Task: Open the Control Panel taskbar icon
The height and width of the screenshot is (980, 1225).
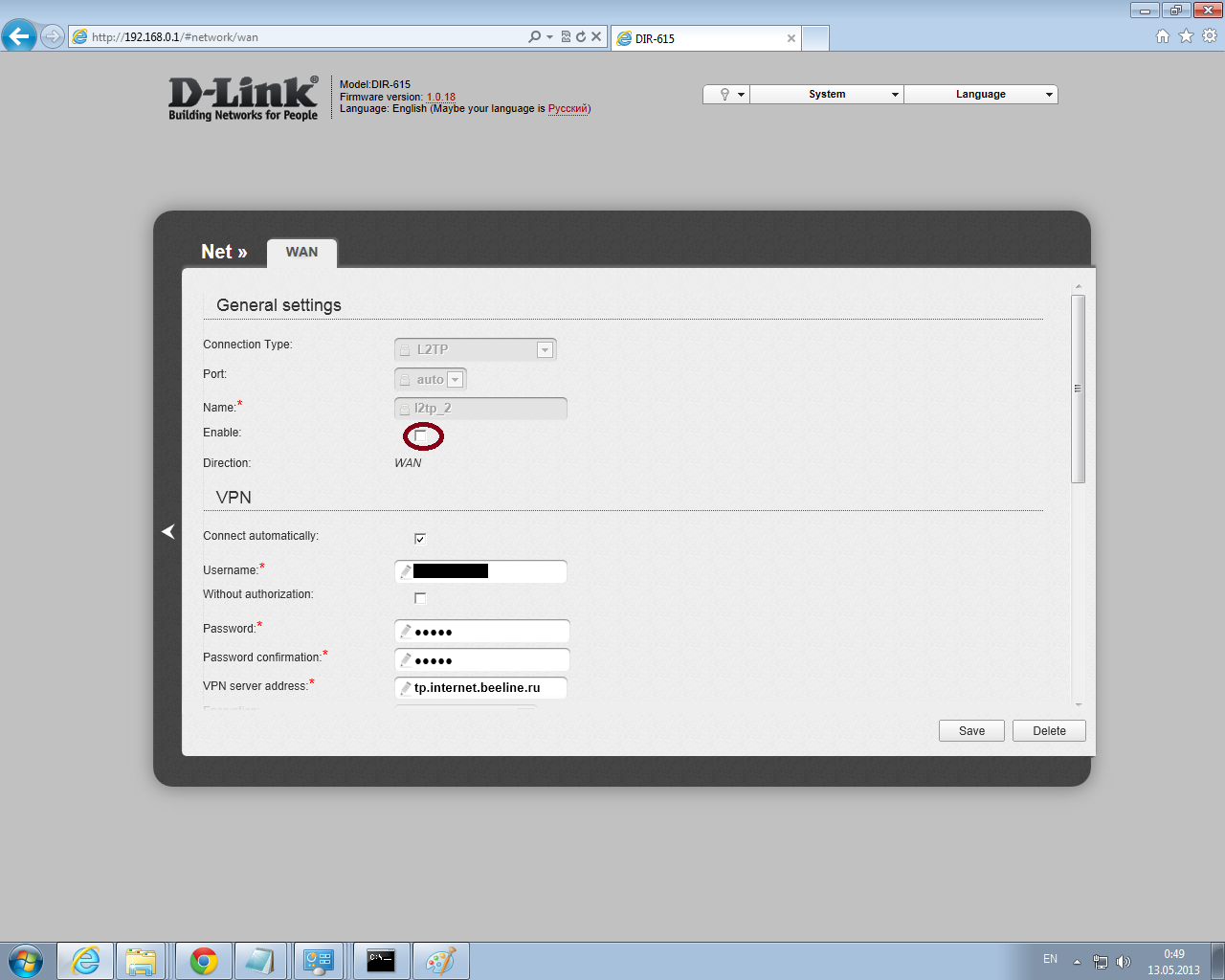Action: tap(319, 961)
